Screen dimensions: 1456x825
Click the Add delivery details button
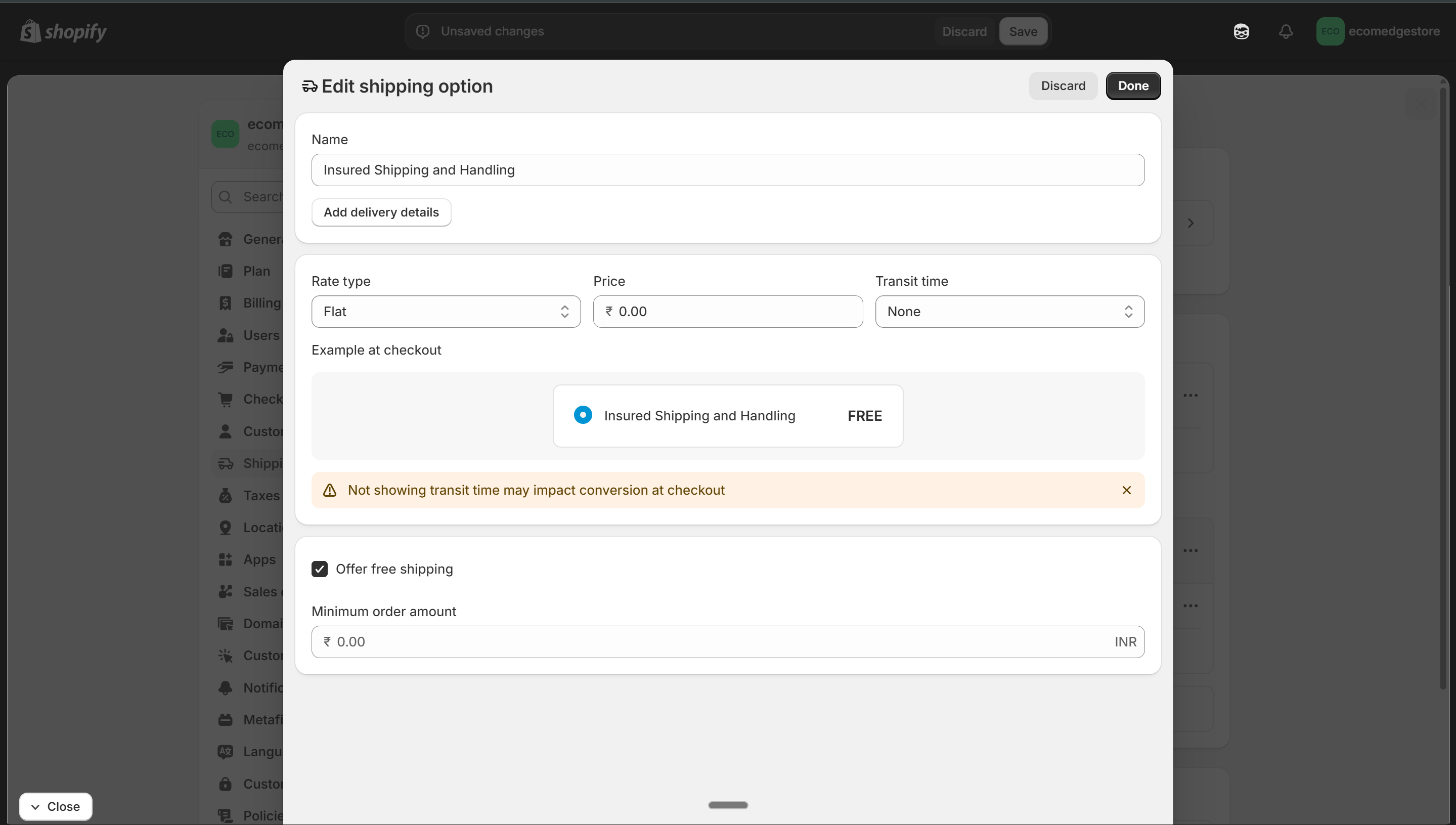pyautogui.click(x=381, y=212)
